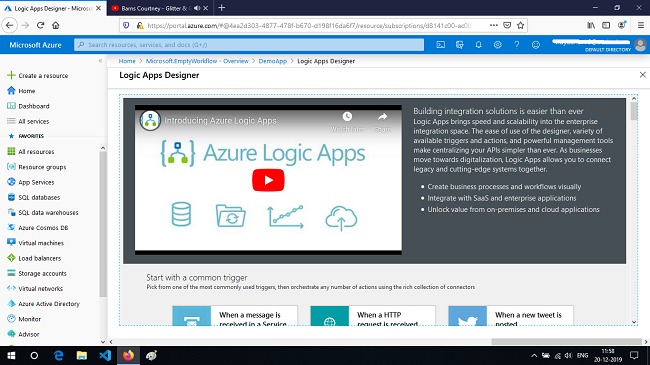Image resolution: width=650 pixels, height=365 pixels.
Task: Focus the Azure search resources box
Action: (249, 45)
